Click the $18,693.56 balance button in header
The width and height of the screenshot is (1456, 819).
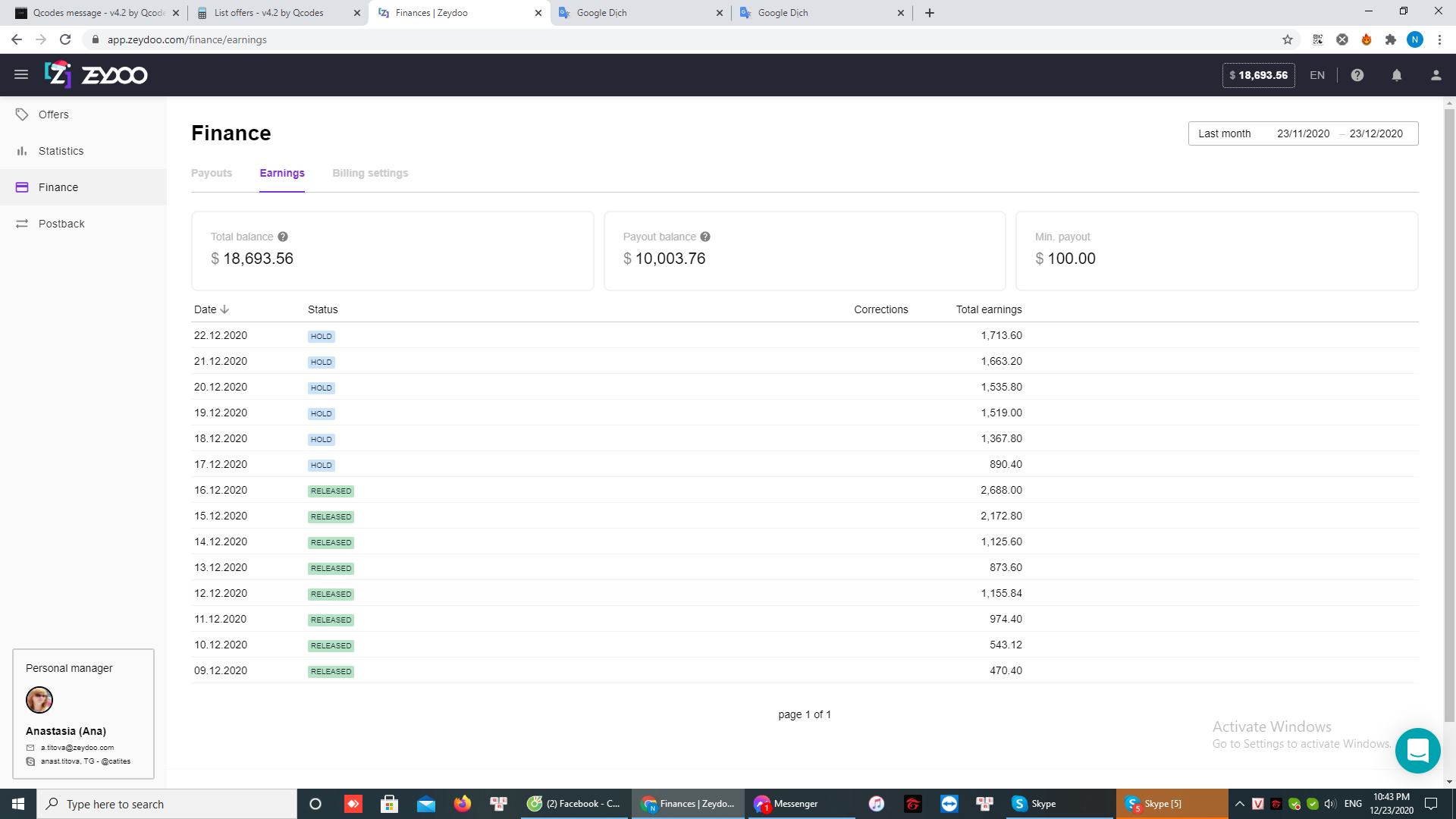(1258, 75)
